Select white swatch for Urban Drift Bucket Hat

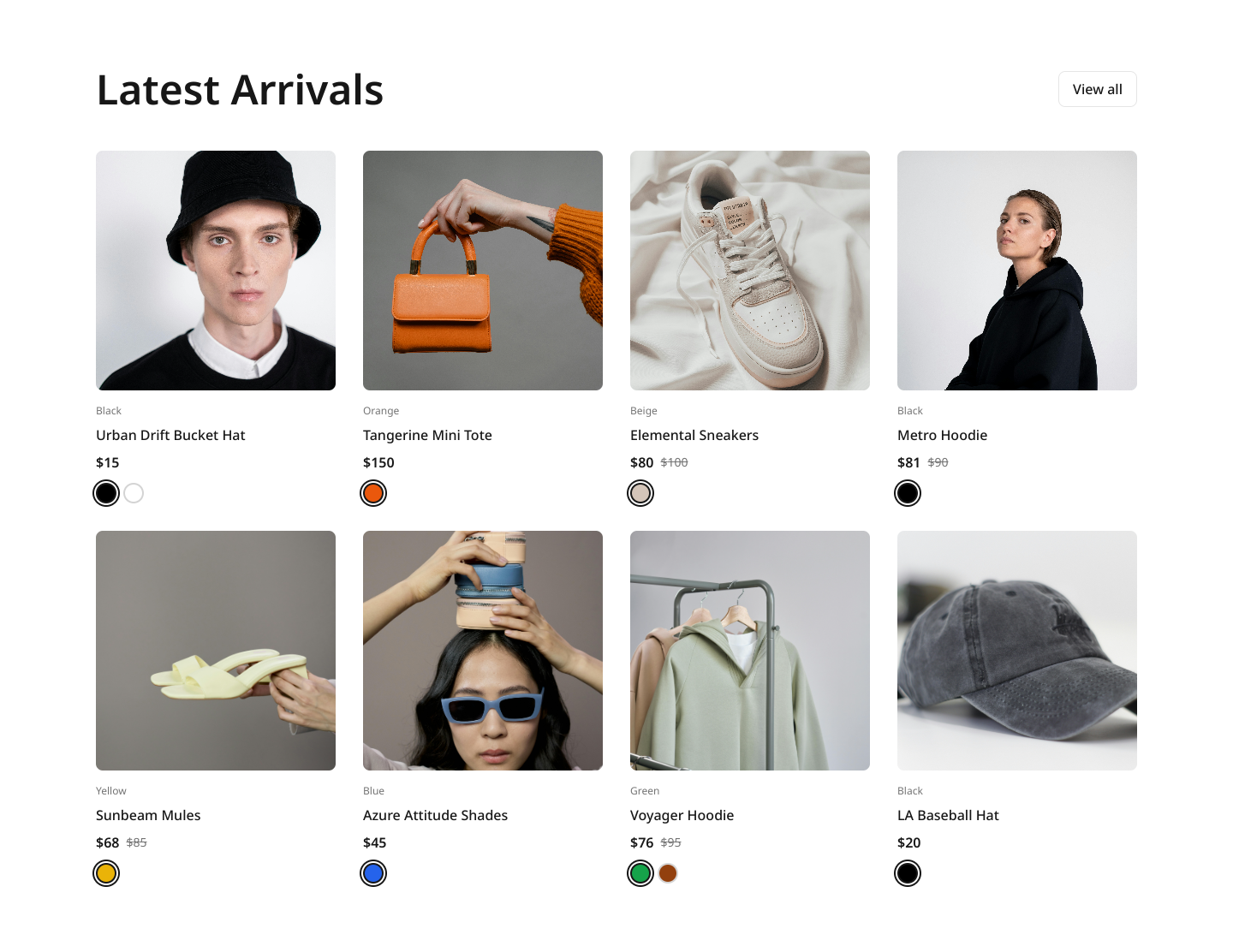point(134,493)
